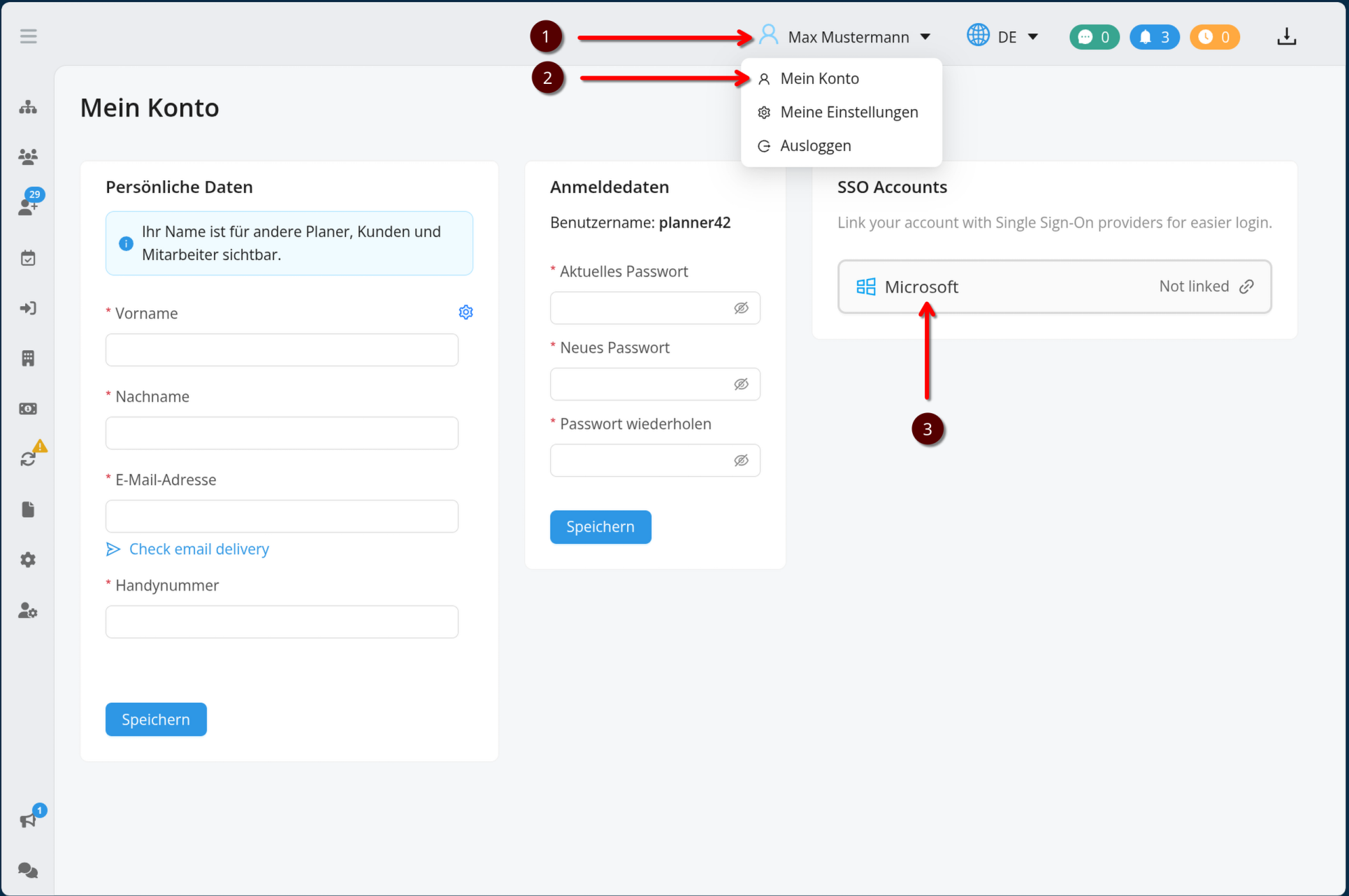This screenshot has width=1349, height=896.
Task: Reveal the Passwort wiederholen field text
Action: tap(741, 461)
